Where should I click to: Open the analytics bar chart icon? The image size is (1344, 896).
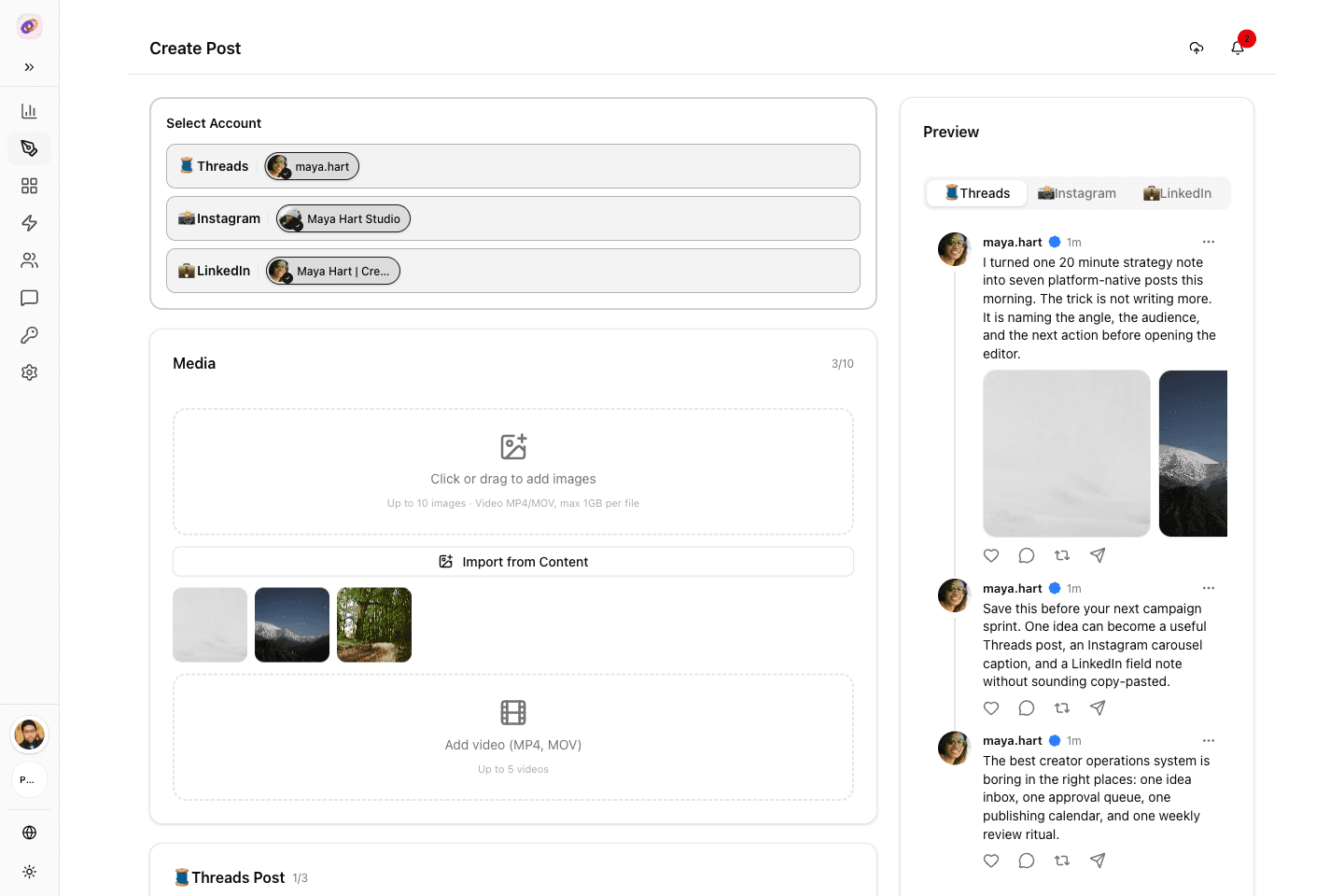pos(29,111)
